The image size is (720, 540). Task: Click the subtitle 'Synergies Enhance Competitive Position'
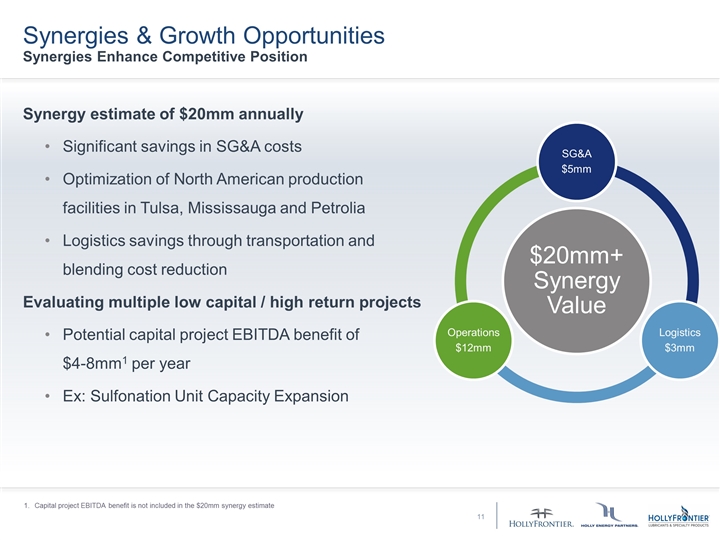coord(164,57)
